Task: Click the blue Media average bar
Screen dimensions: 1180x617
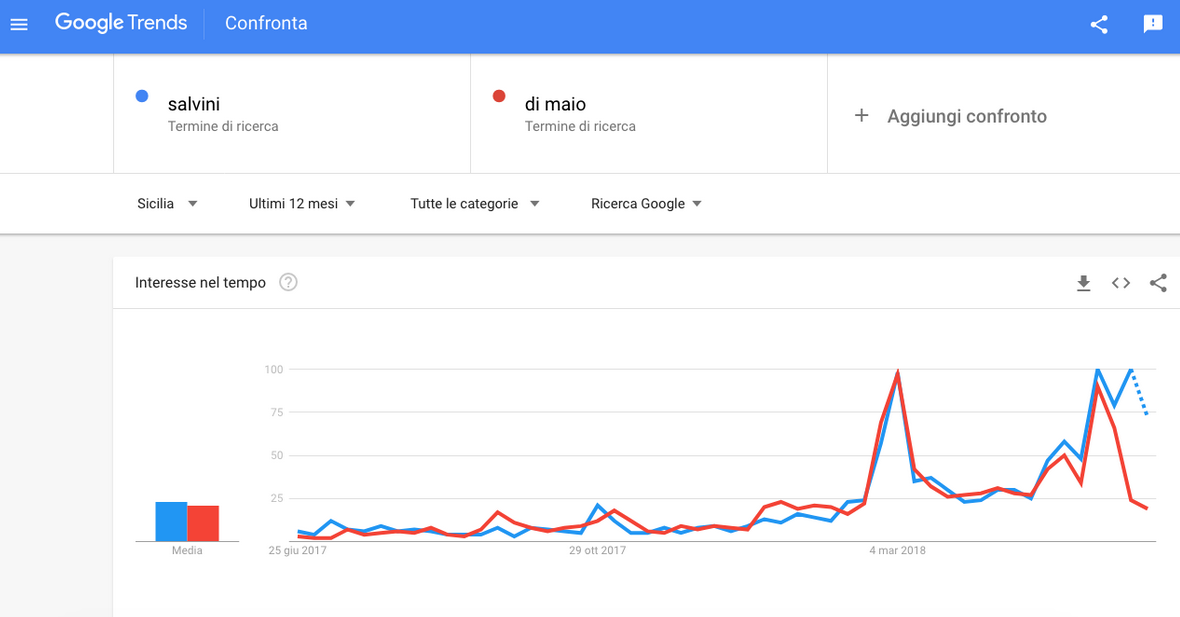Action: [x=171, y=521]
